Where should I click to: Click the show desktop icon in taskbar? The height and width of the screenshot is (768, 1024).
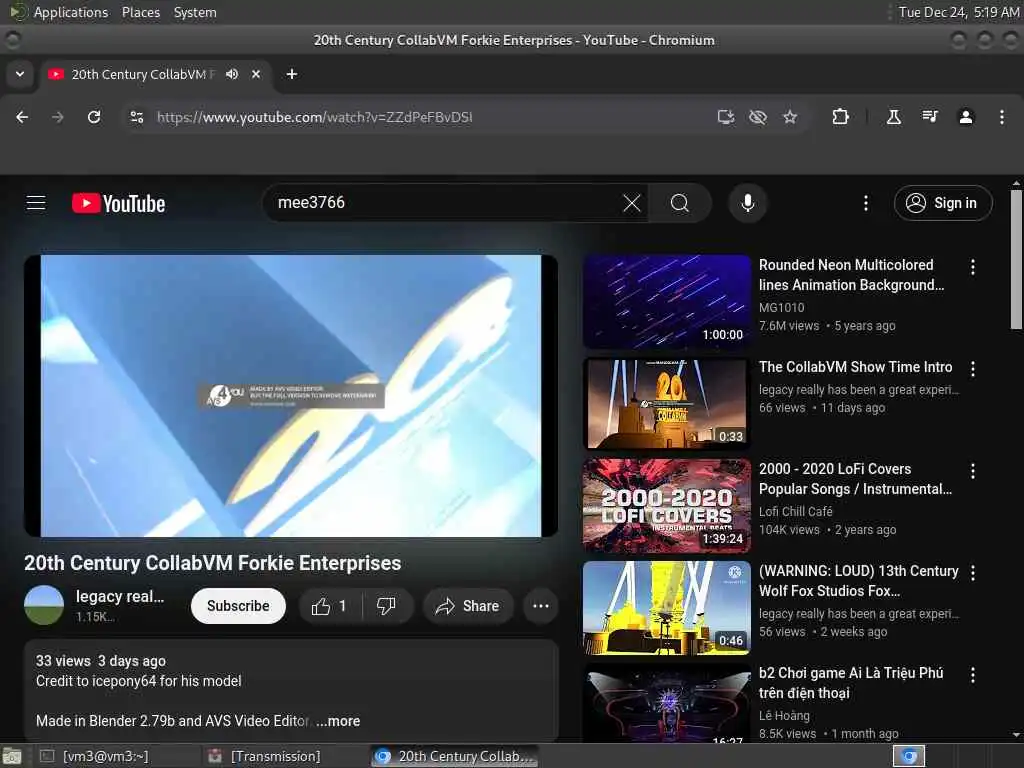pyautogui.click(x=11, y=757)
